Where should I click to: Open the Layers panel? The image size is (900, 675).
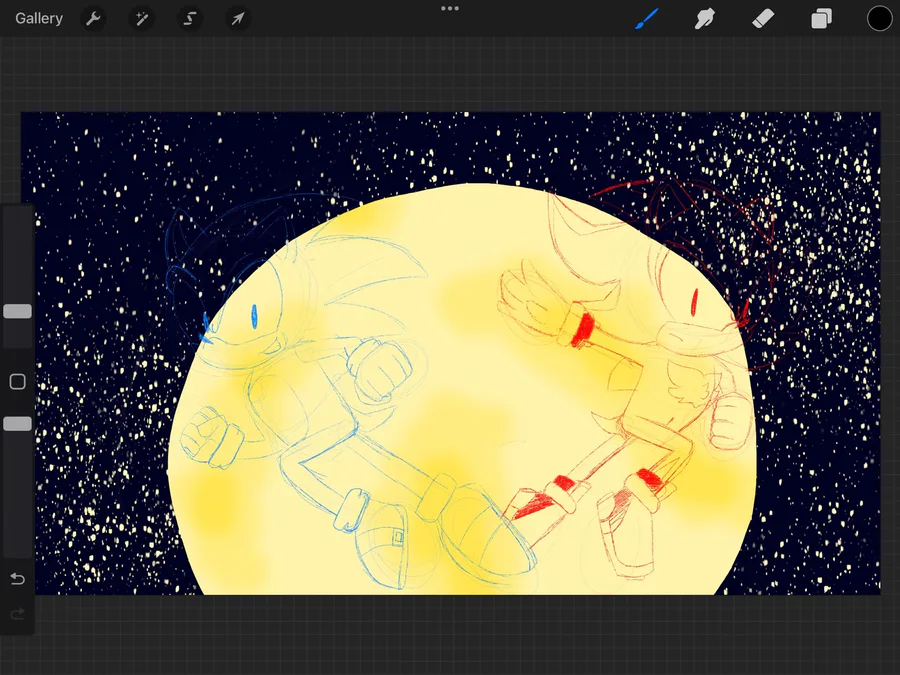pyautogui.click(x=821, y=18)
